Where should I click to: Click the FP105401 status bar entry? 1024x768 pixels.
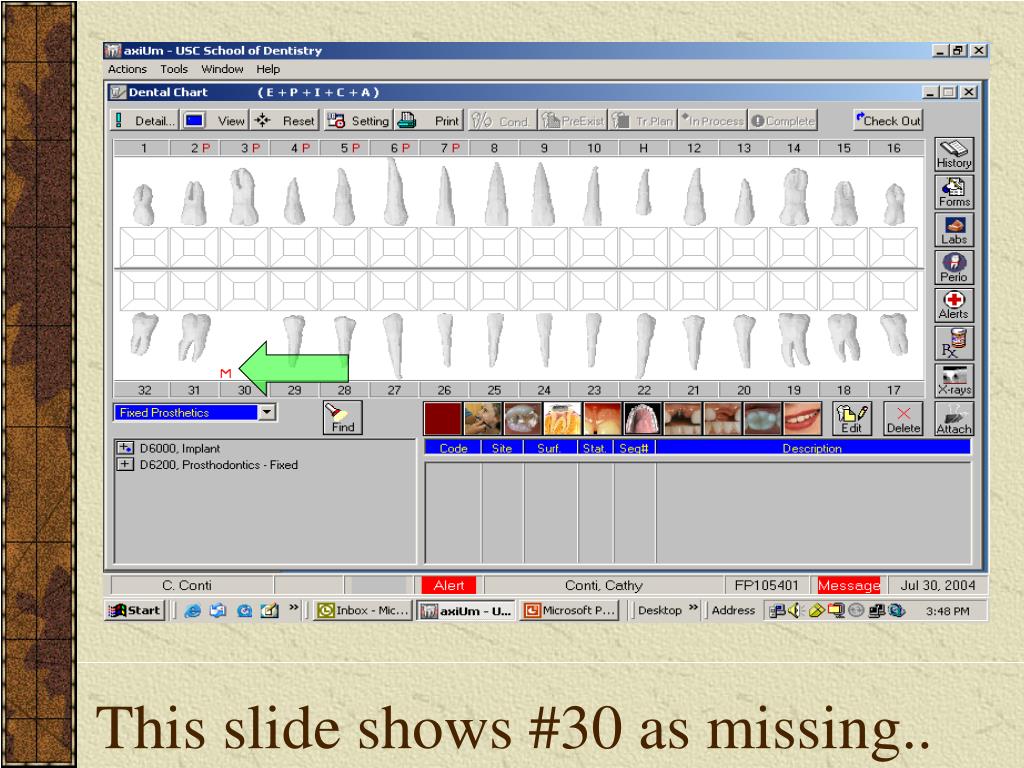pos(767,585)
